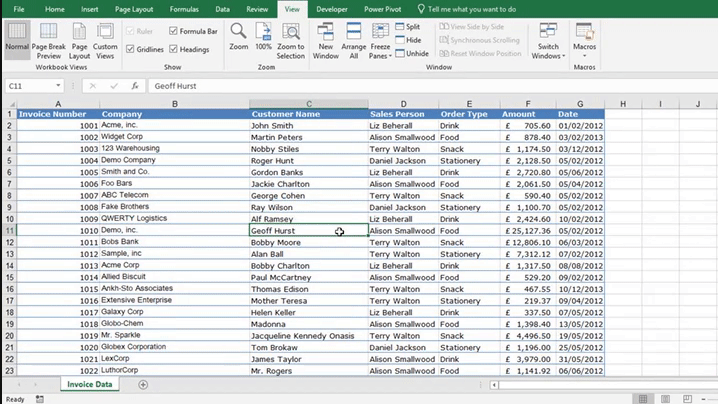Image resolution: width=718 pixels, height=404 pixels.
Task: Toggle the Headings checkbox
Action: pos(174,49)
